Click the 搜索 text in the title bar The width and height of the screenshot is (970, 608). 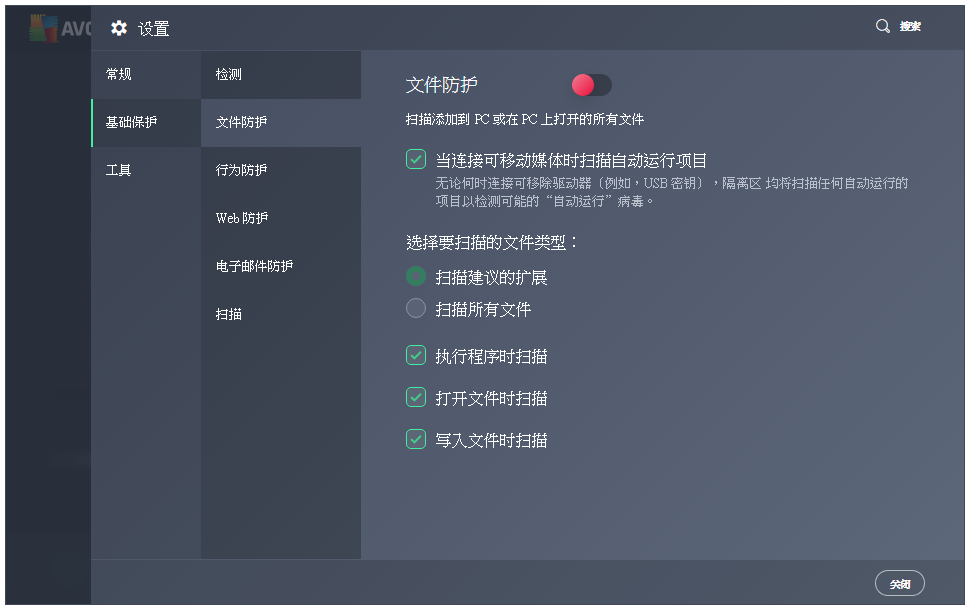[908, 26]
